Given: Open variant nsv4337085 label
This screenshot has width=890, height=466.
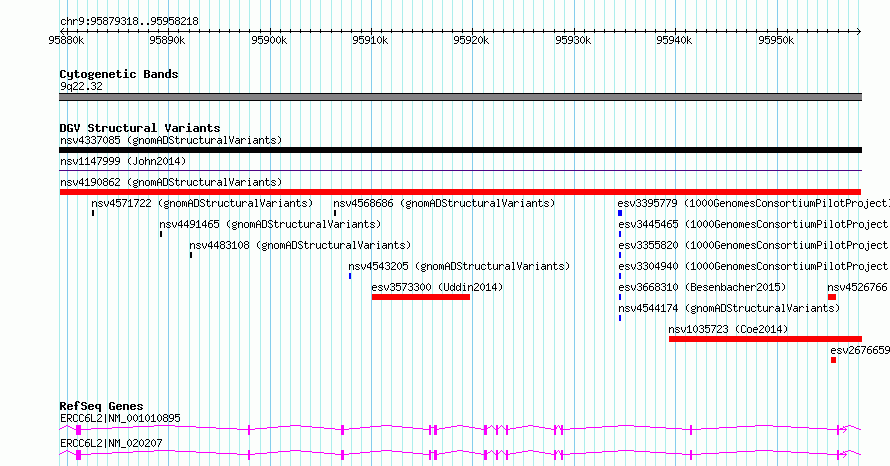Looking at the screenshot, I should [171, 140].
